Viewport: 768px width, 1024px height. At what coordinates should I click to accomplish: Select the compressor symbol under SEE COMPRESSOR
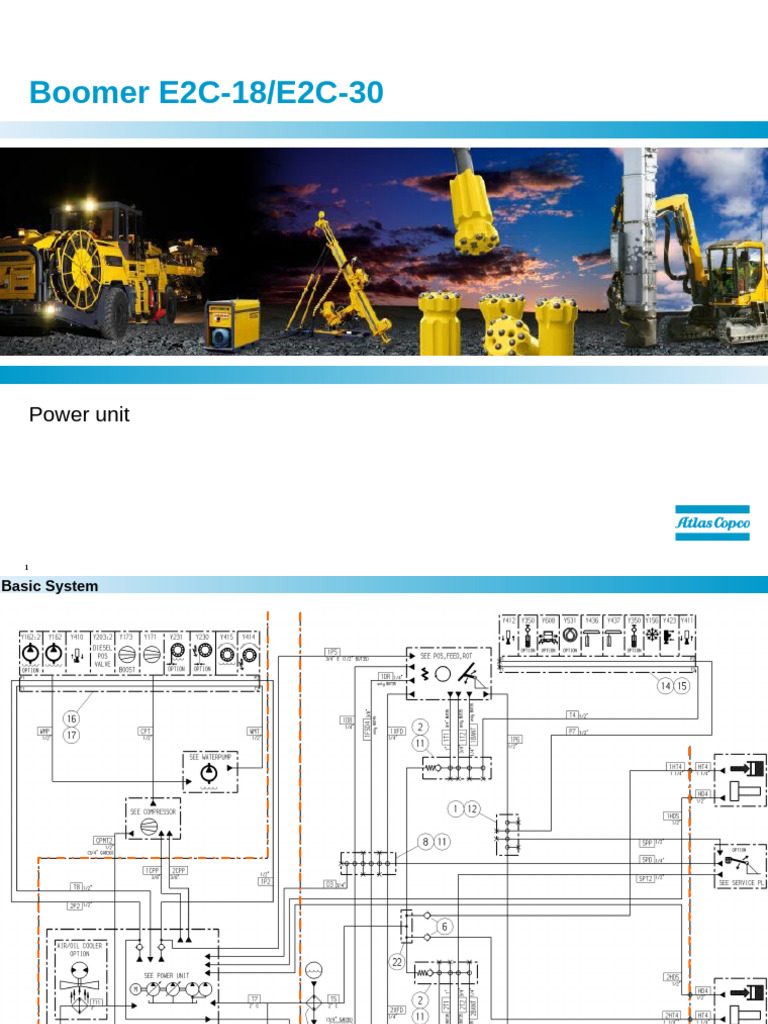click(150, 827)
